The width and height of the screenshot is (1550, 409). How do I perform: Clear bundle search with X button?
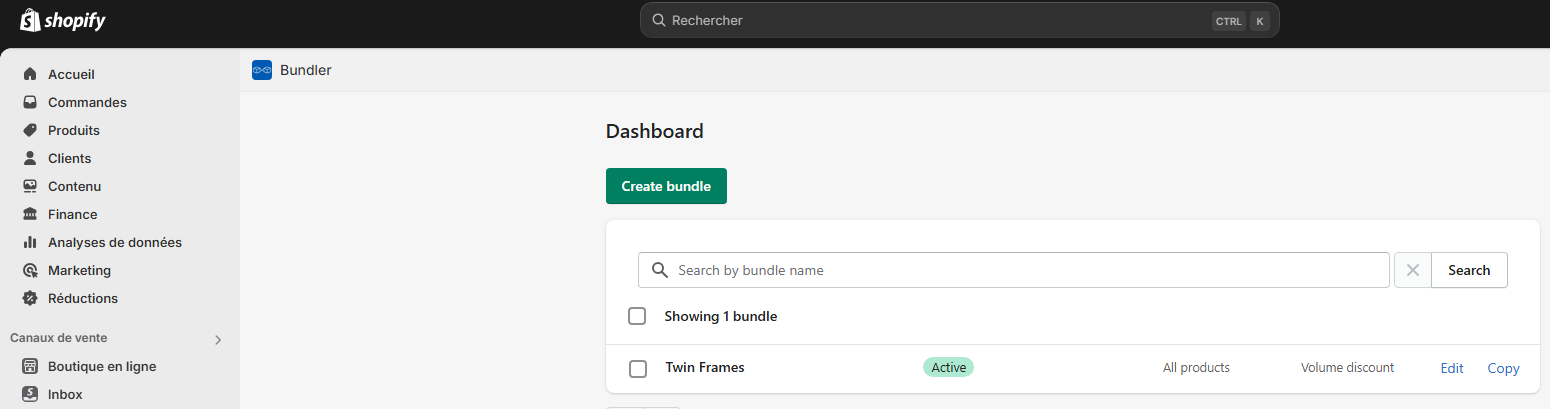[1412, 270]
